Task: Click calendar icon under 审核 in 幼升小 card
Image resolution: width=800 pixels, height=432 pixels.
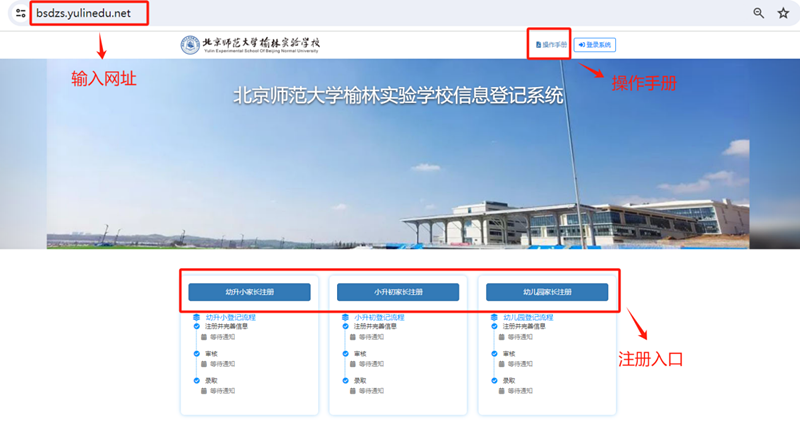Action: click(x=204, y=364)
